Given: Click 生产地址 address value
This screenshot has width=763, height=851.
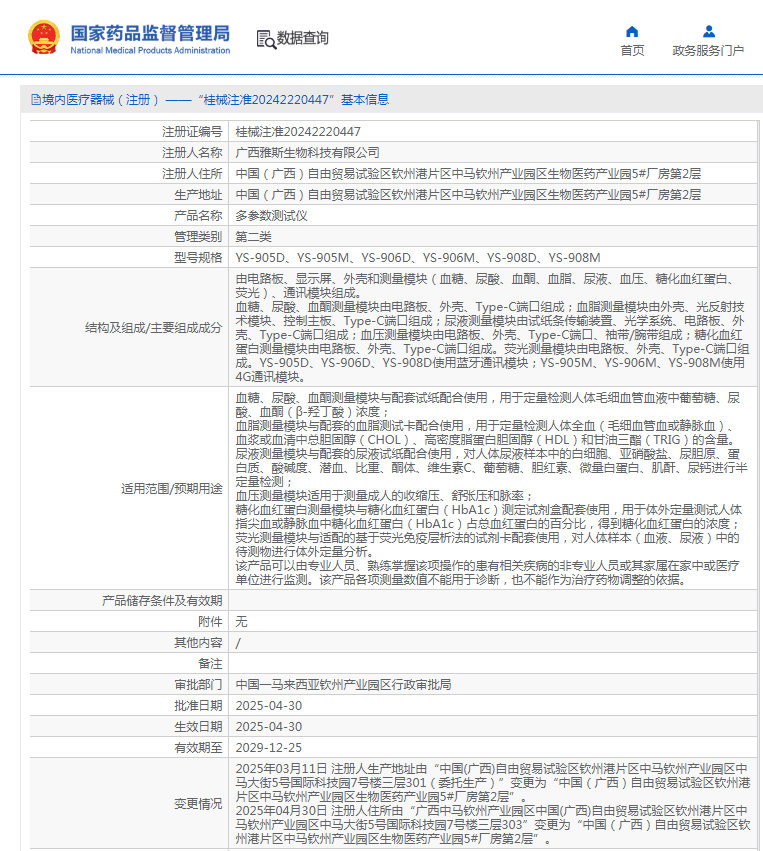Looking at the screenshot, I should (x=468, y=195).
